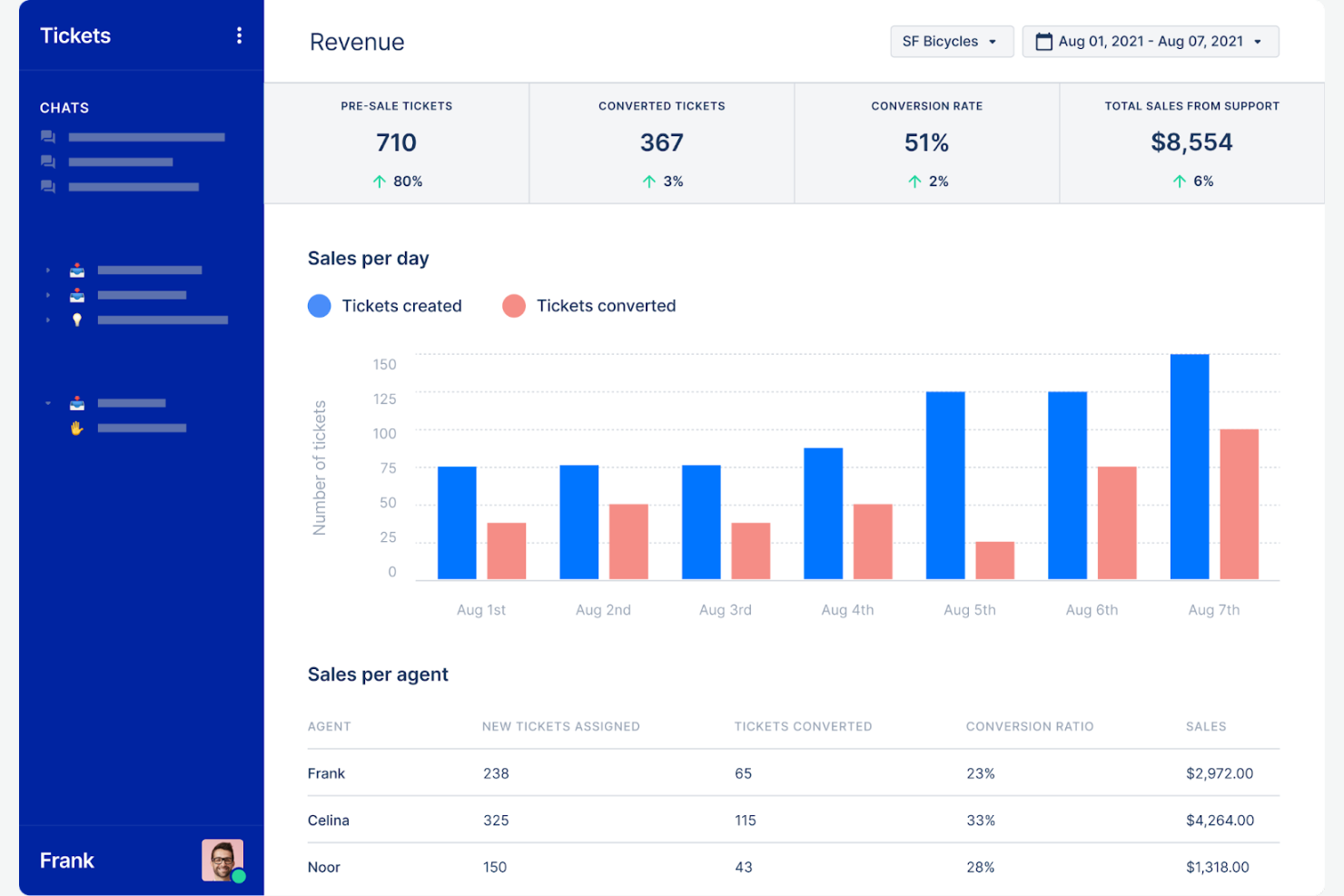
Task: Click the inbox icon beside the downward arrow
Action: 77,403
